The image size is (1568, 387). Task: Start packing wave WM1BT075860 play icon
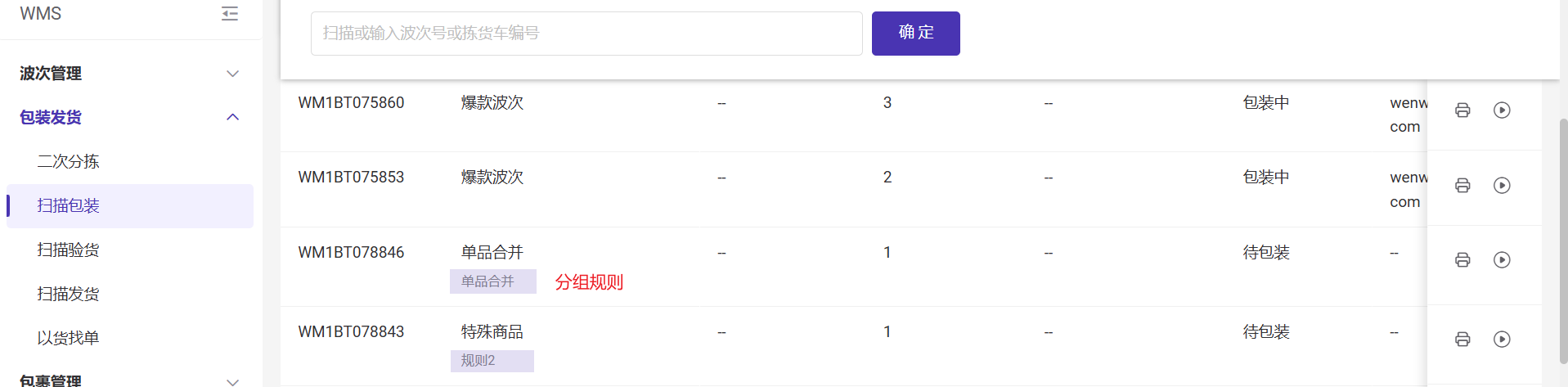tap(1502, 110)
